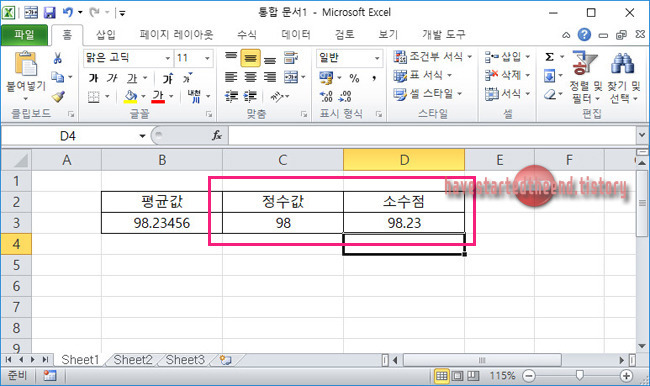This screenshot has width=650, height=386.
Task: Switch to the 데이터 tab
Action: [x=296, y=35]
